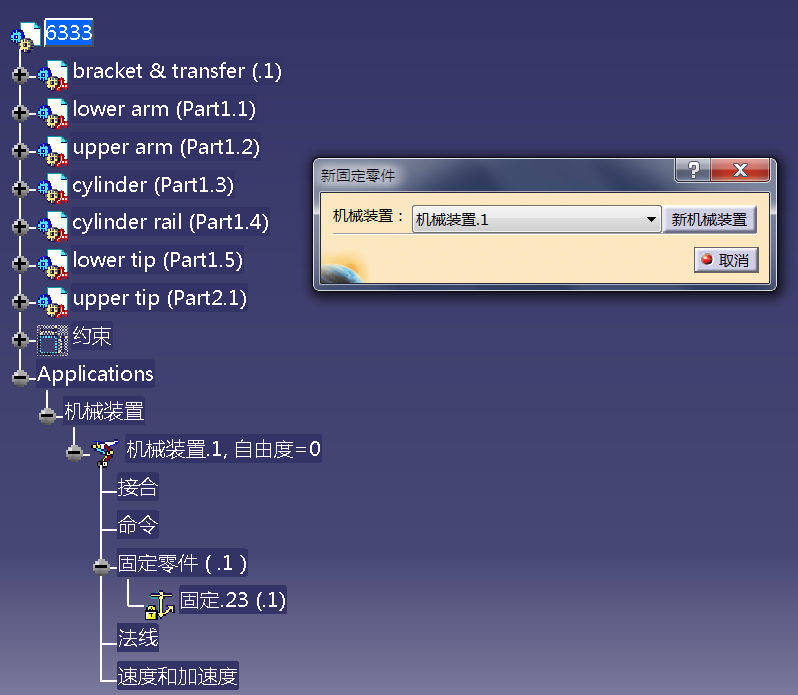Select the 命令 tree item
Viewport: 798px width, 695px height.
click(x=137, y=525)
